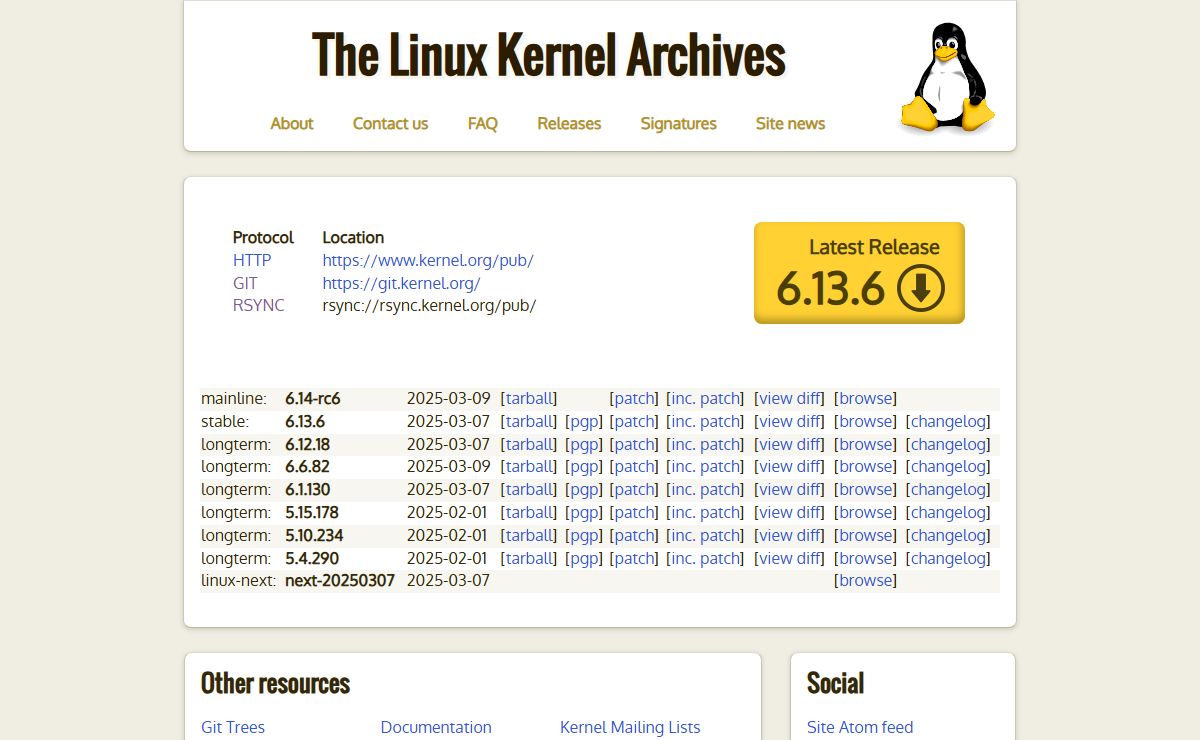Image resolution: width=1200 pixels, height=740 pixels.
Task: View diff for longterm 6.12.18
Action: tap(790, 444)
